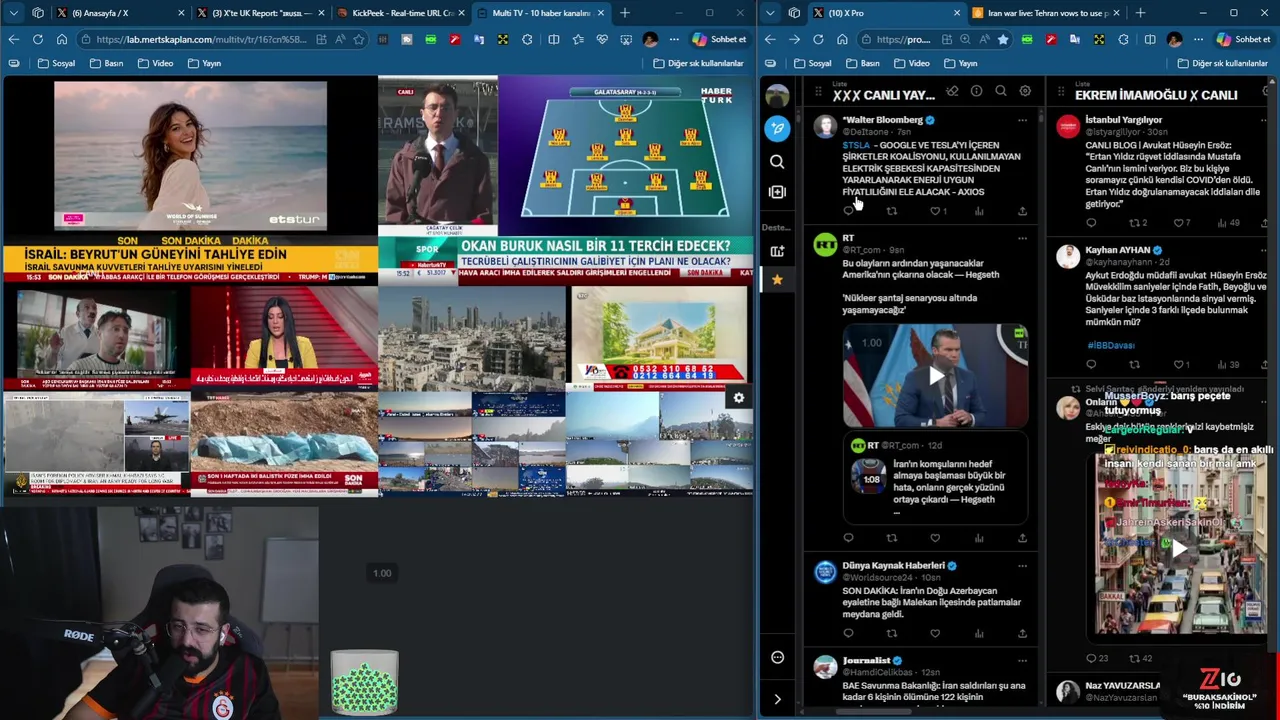
Task: Reply to Walter Bloomberg's TSLA post
Action: 848,211
